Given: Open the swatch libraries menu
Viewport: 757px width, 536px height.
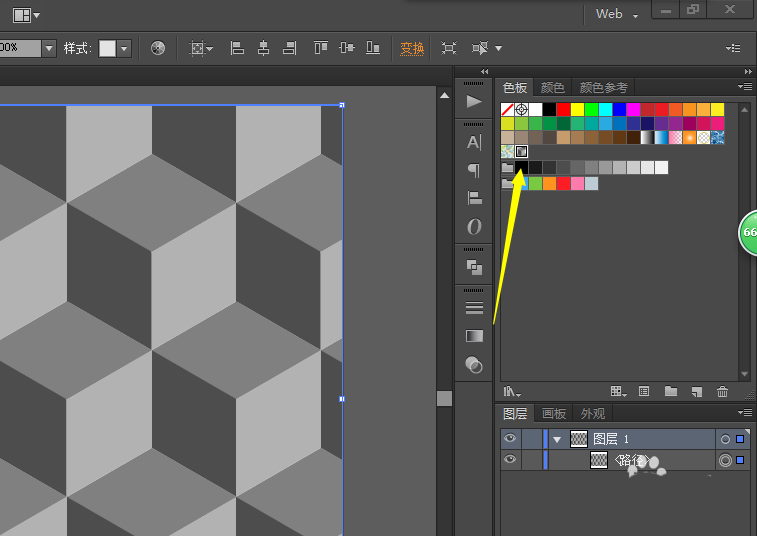Looking at the screenshot, I should [512, 391].
